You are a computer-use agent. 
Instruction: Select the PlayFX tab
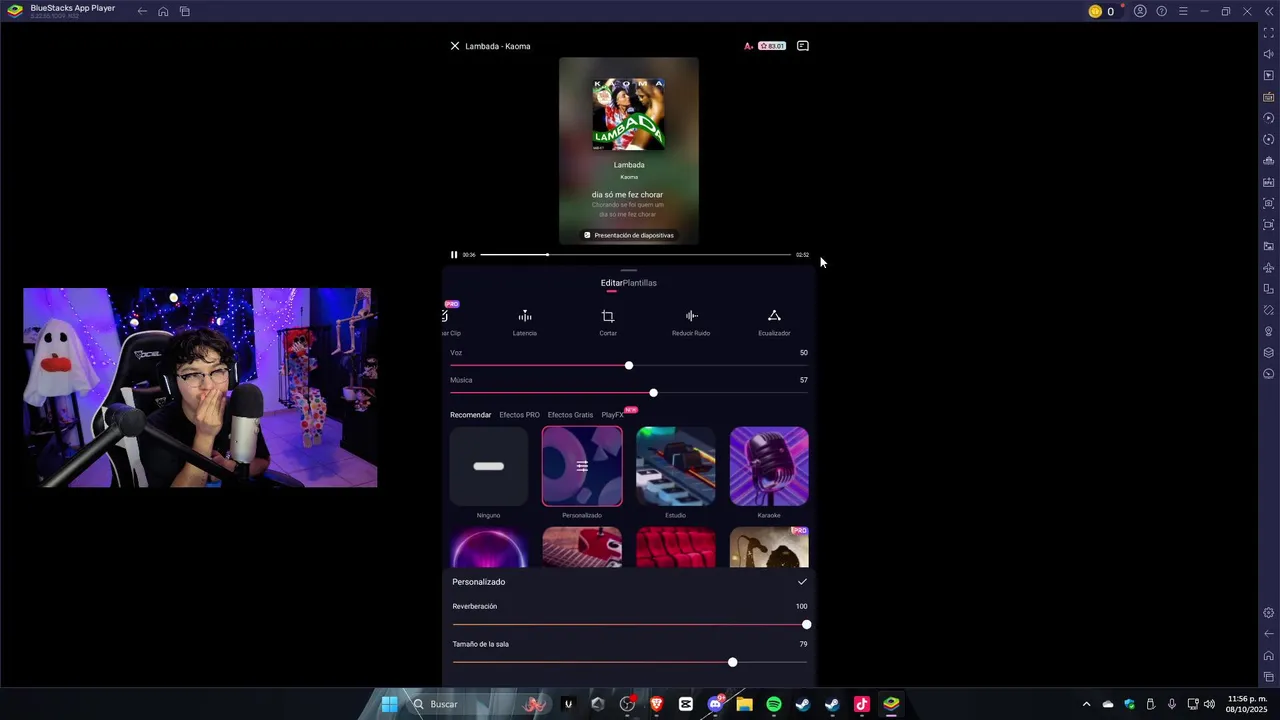point(613,415)
